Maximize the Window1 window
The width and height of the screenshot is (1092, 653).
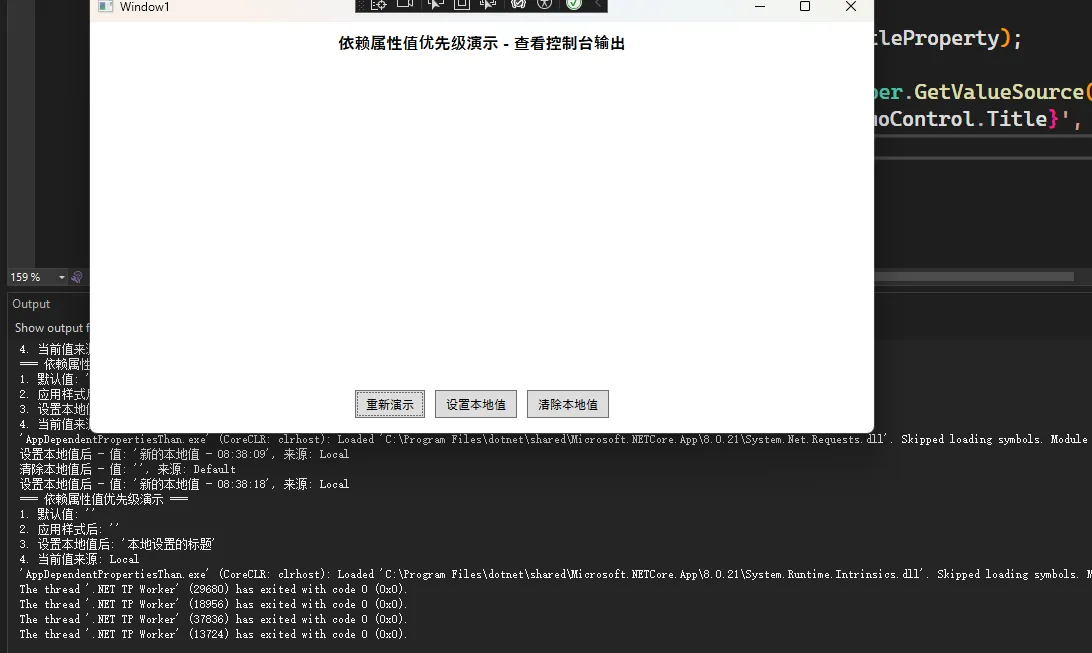(805, 7)
